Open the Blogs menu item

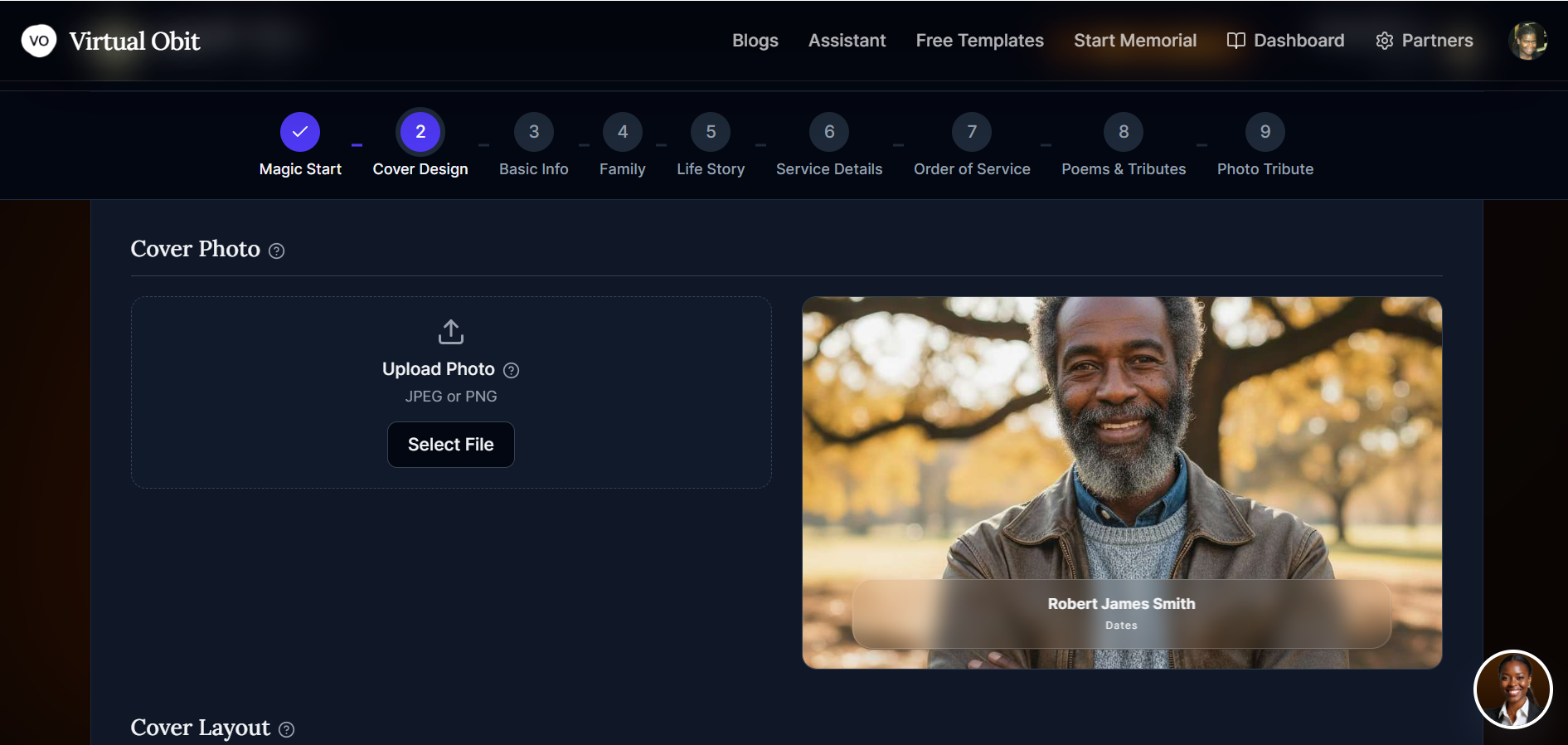(755, 41)
